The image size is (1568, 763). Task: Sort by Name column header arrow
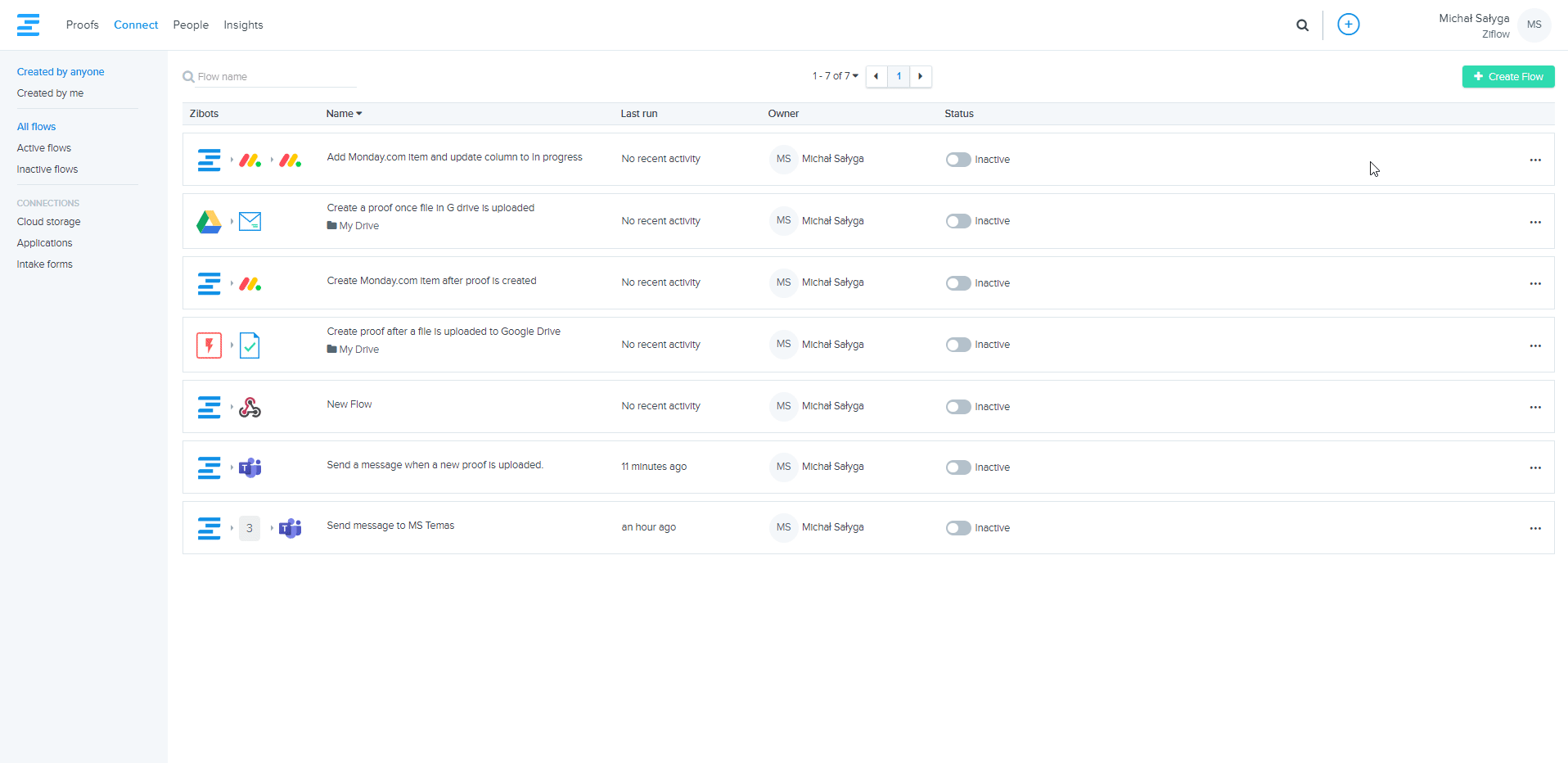358,114
